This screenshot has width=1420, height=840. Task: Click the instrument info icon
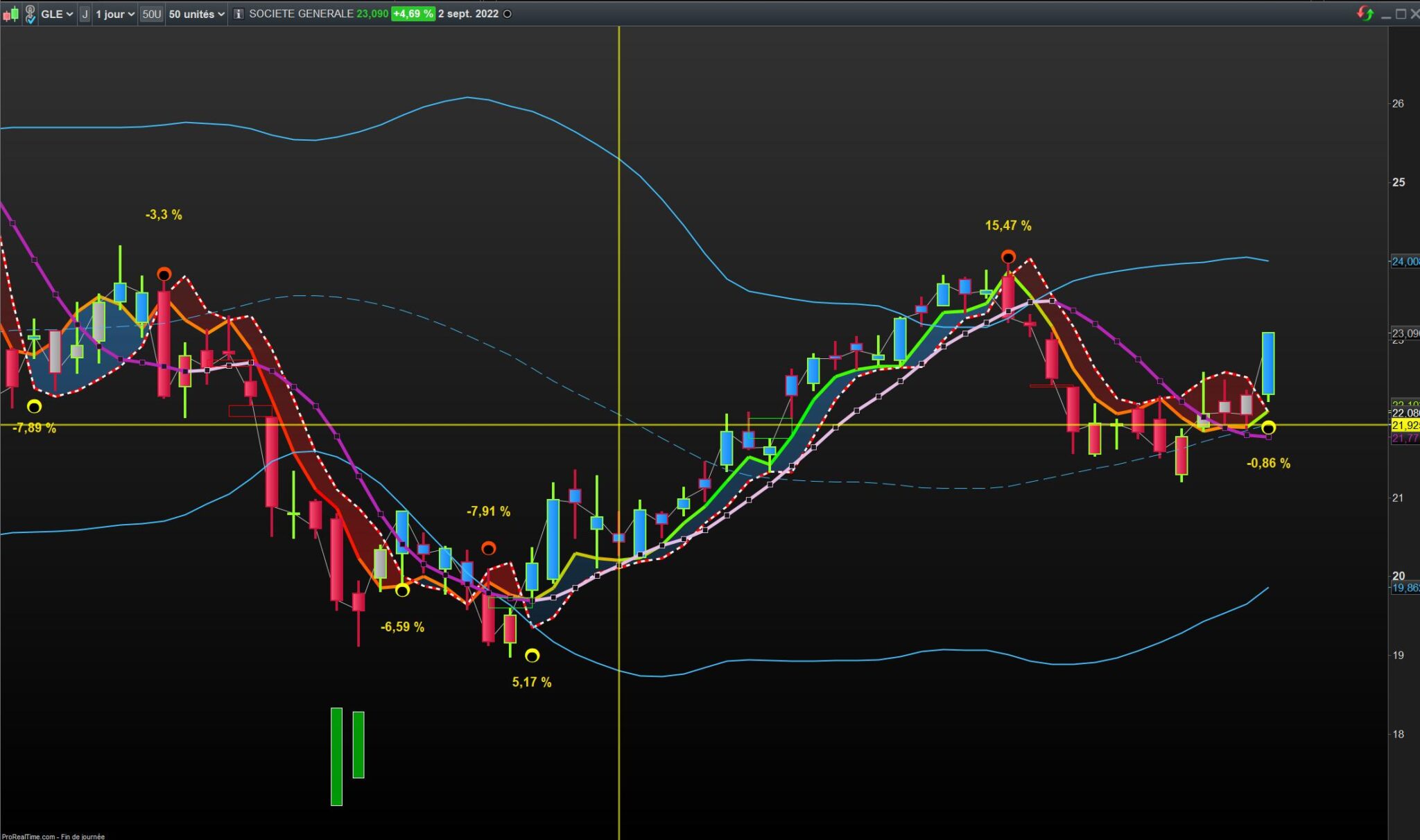[x=239, y=14]
